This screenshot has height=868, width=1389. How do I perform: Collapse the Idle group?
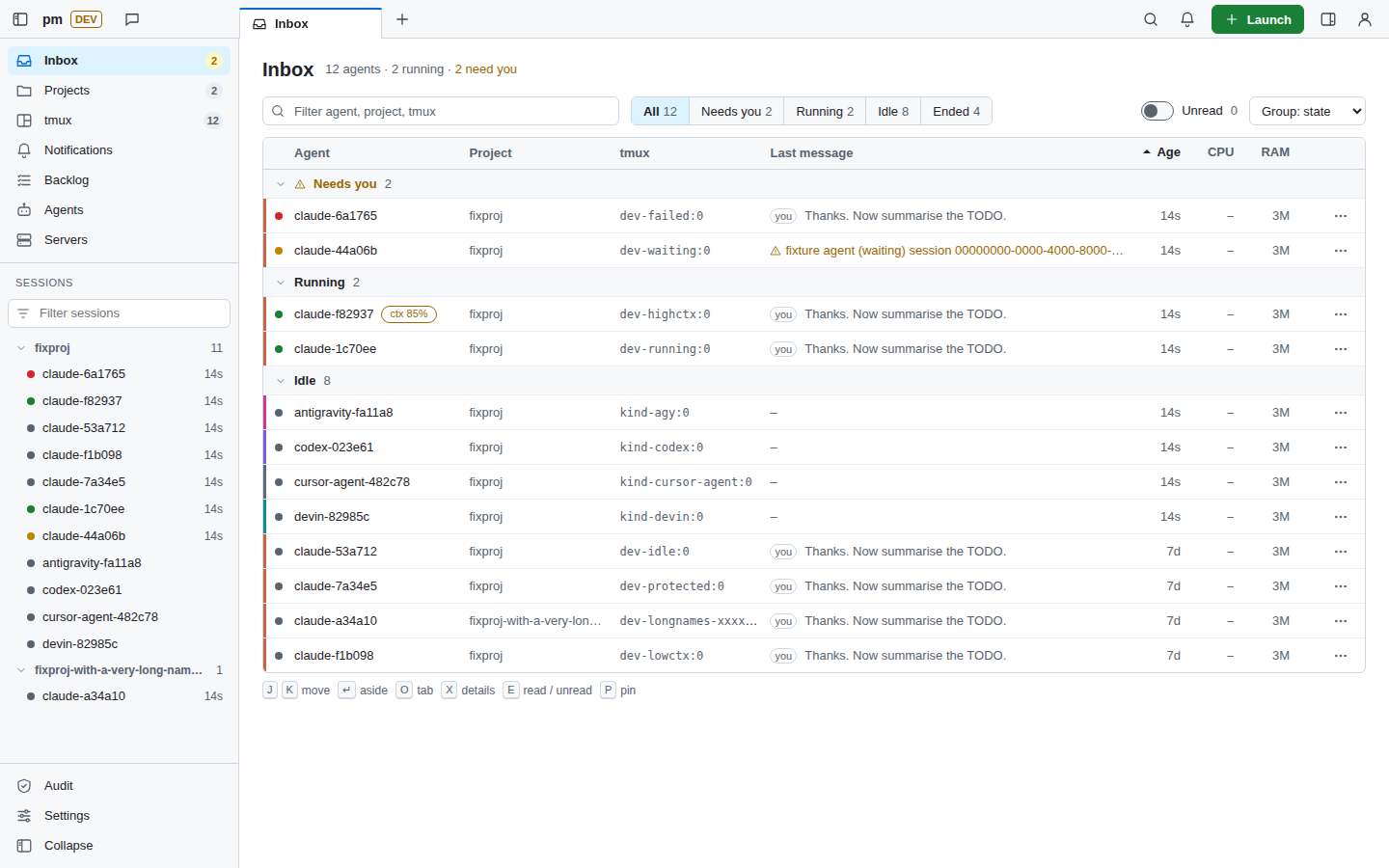click(x=281, y=381)
